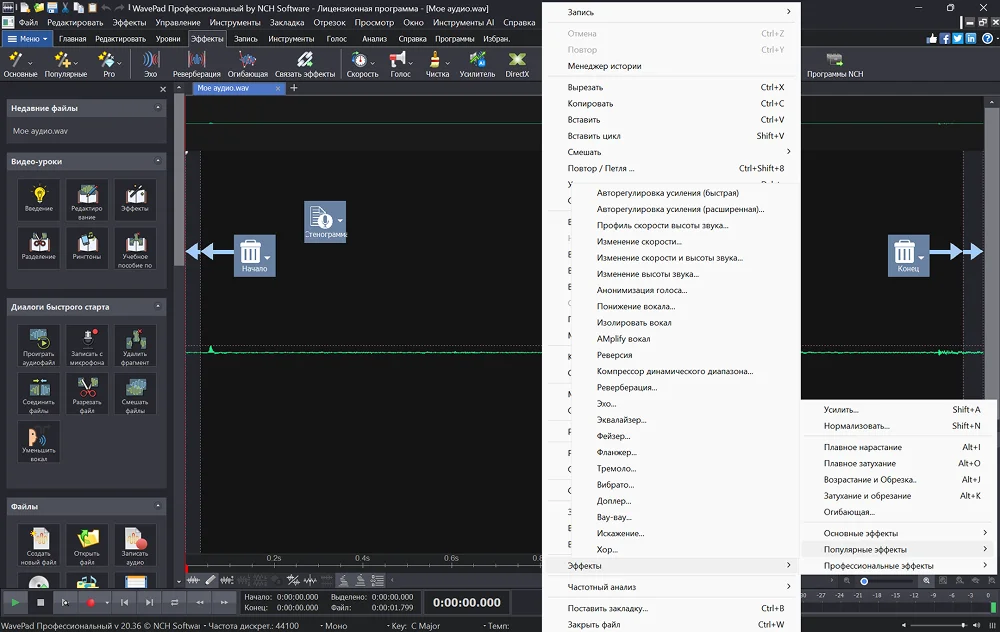Switch to the Запись ribbon tab
Screen dimensions: 1000x632
coord(246,39)
